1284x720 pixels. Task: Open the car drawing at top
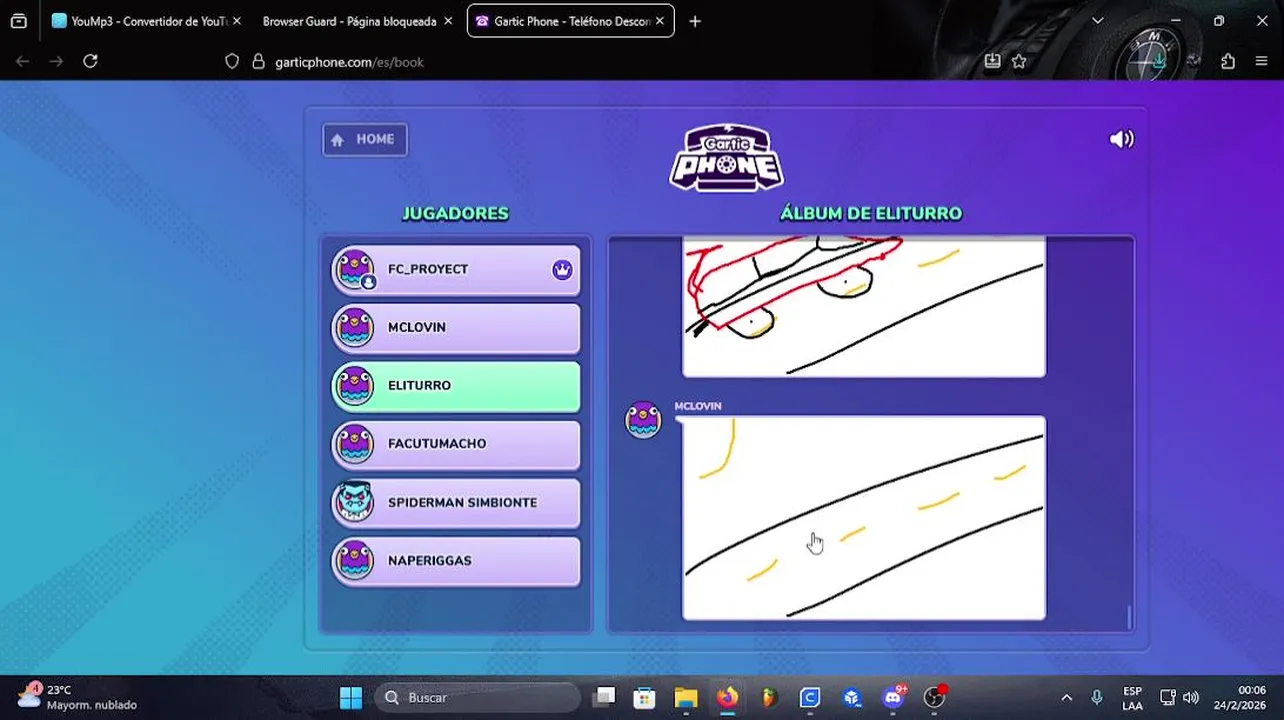point(864,306)
